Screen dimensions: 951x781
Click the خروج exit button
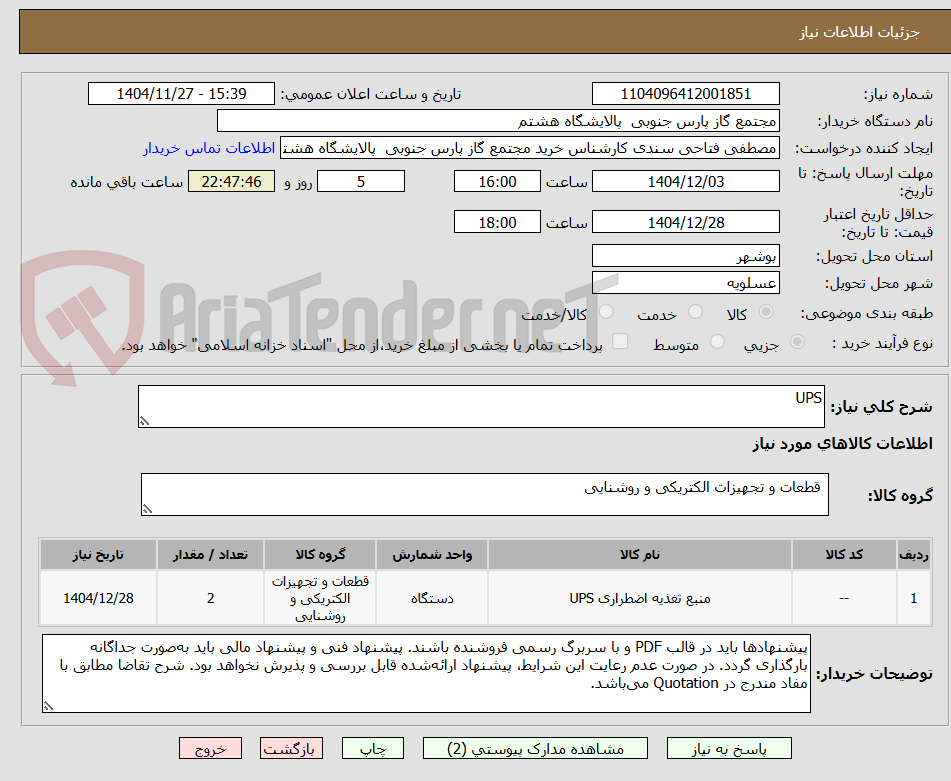point(210,748)
